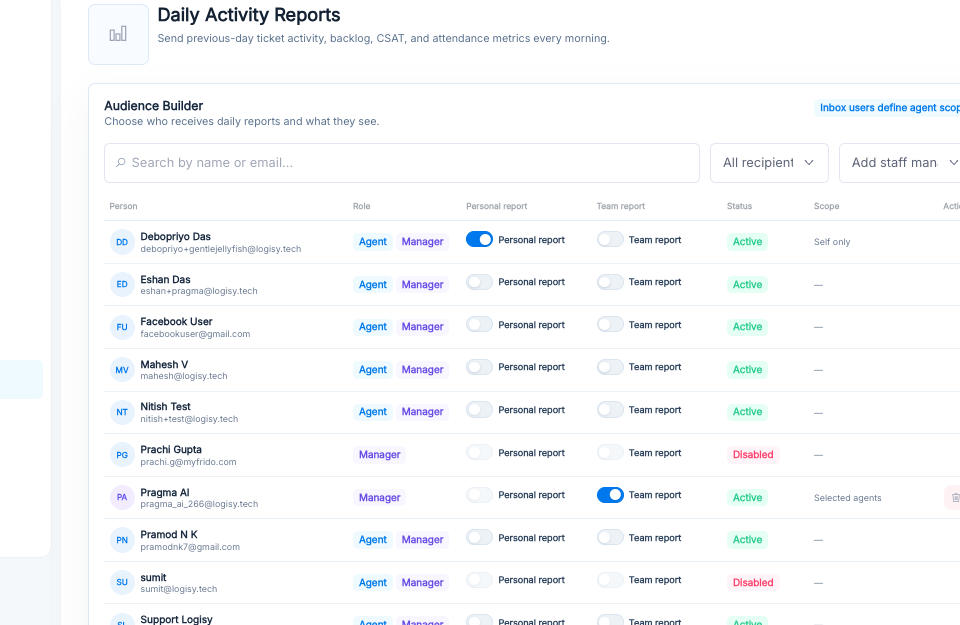Screen dimensions: 960x625
Task: Click the Scope column header
Action: pyautogui.click(x=827, y=206)
